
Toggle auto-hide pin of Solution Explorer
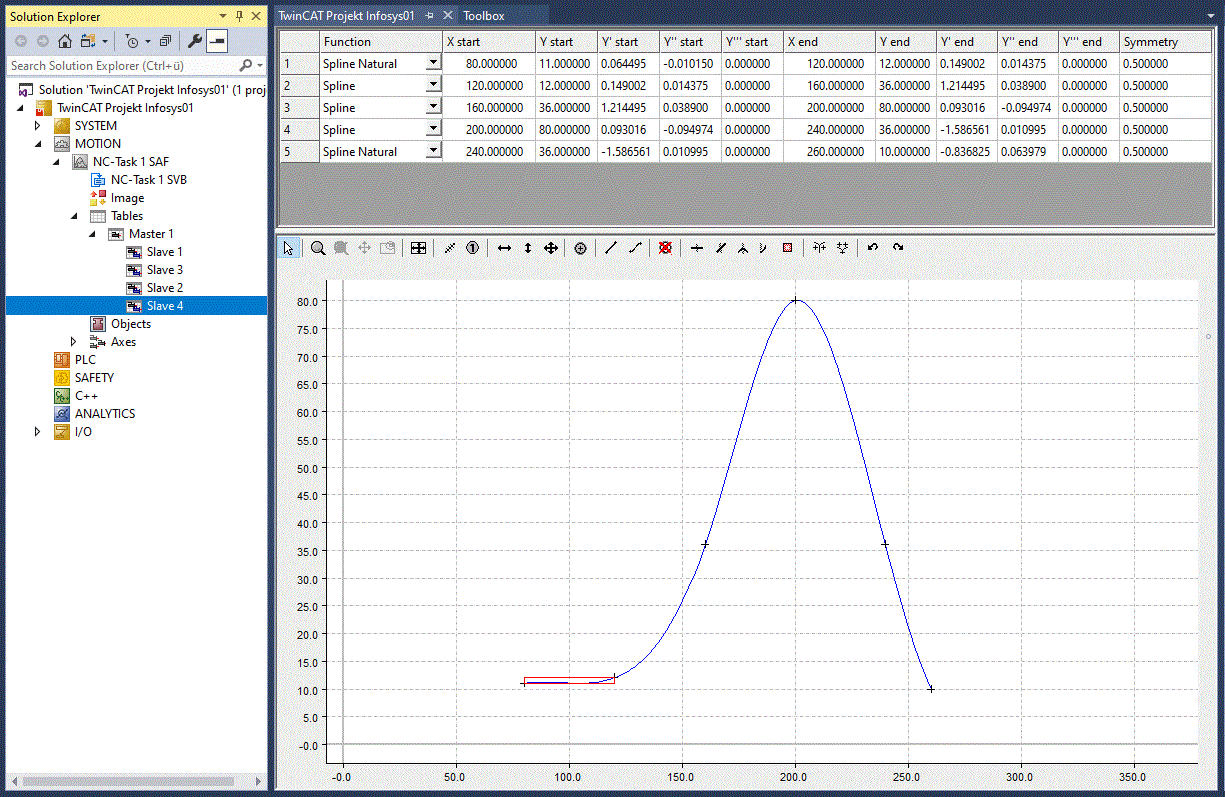pos(239,16)
